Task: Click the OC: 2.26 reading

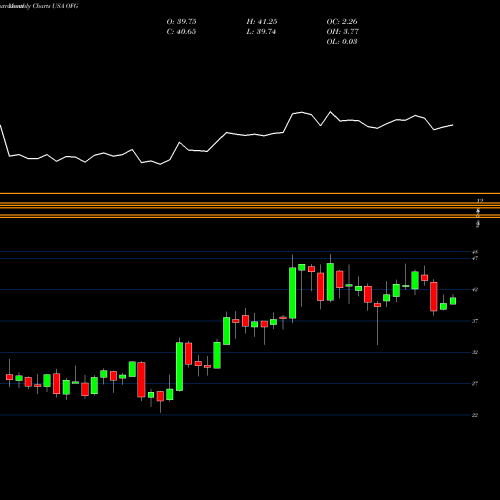Action: (x=342, y=22)
